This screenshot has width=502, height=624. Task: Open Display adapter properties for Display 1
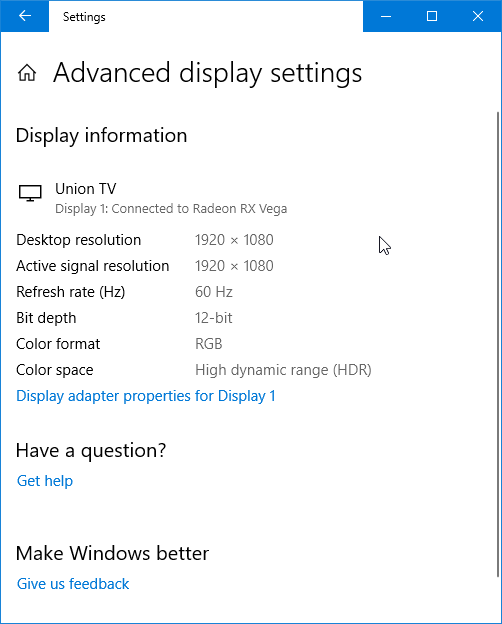(146, 396)
